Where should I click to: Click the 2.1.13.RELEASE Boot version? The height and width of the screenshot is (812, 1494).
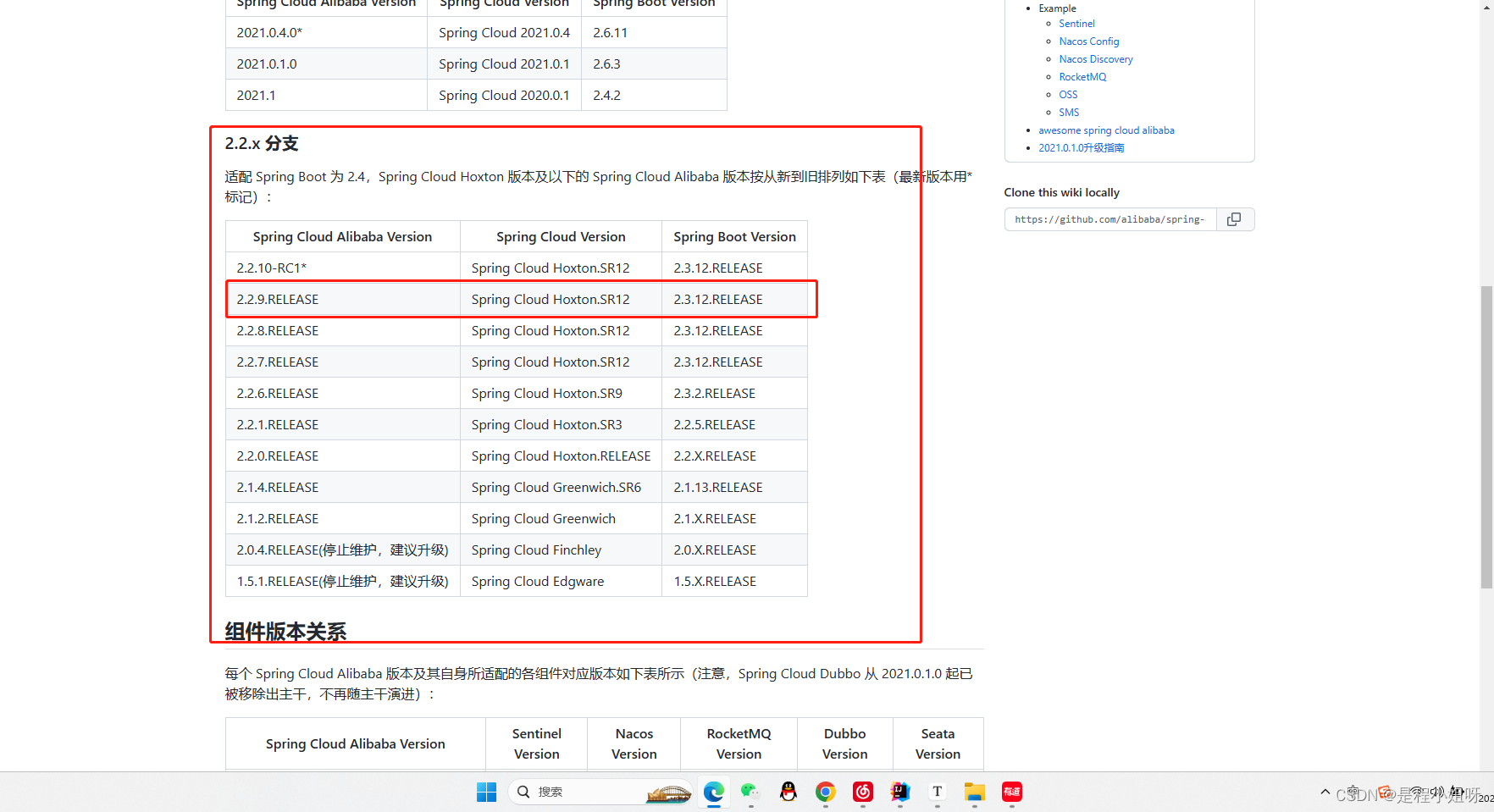[734, 488]
